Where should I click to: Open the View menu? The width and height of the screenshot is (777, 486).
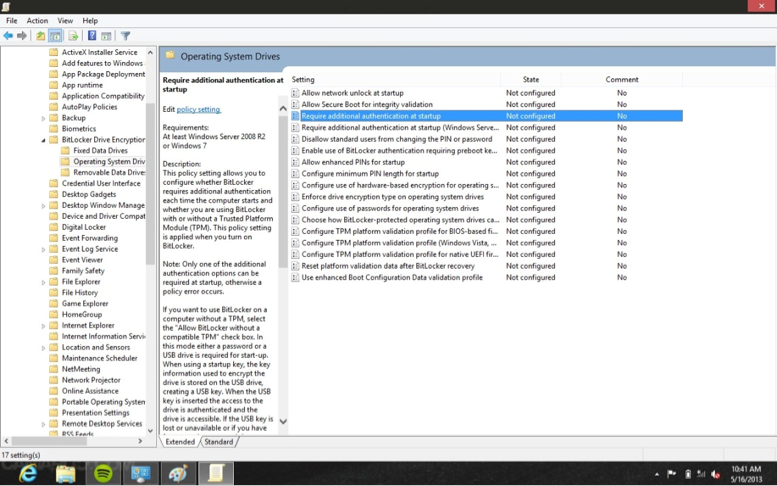65,20
